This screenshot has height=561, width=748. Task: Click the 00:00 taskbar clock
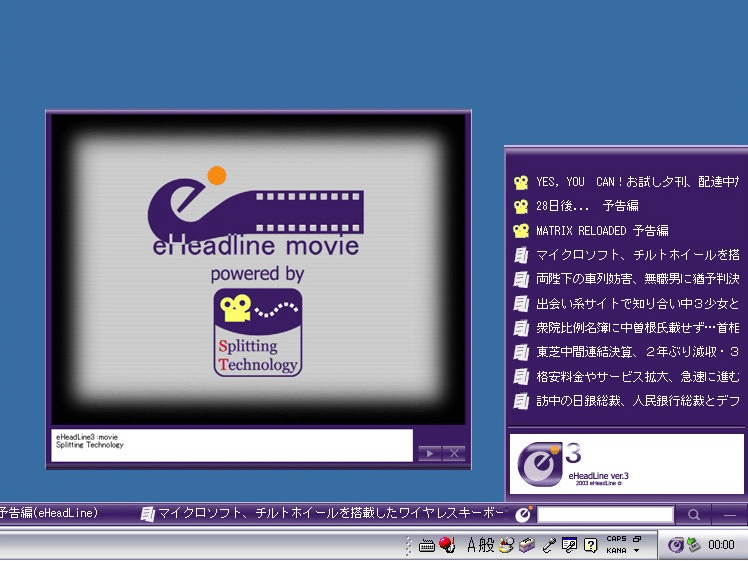tap(721, 545)
